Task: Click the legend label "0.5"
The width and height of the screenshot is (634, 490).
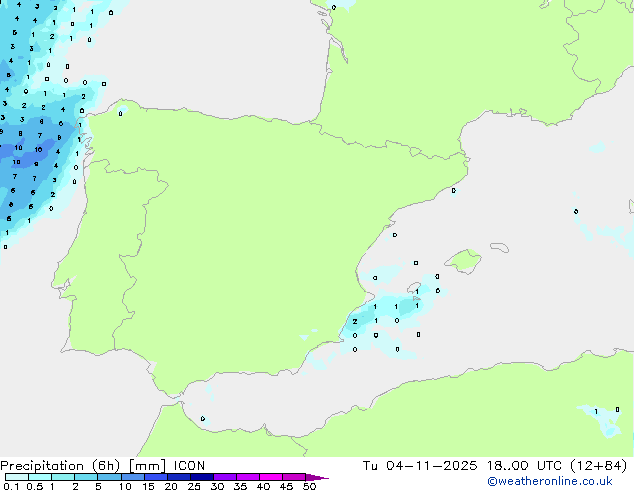Action: click(x=35, y=486)
